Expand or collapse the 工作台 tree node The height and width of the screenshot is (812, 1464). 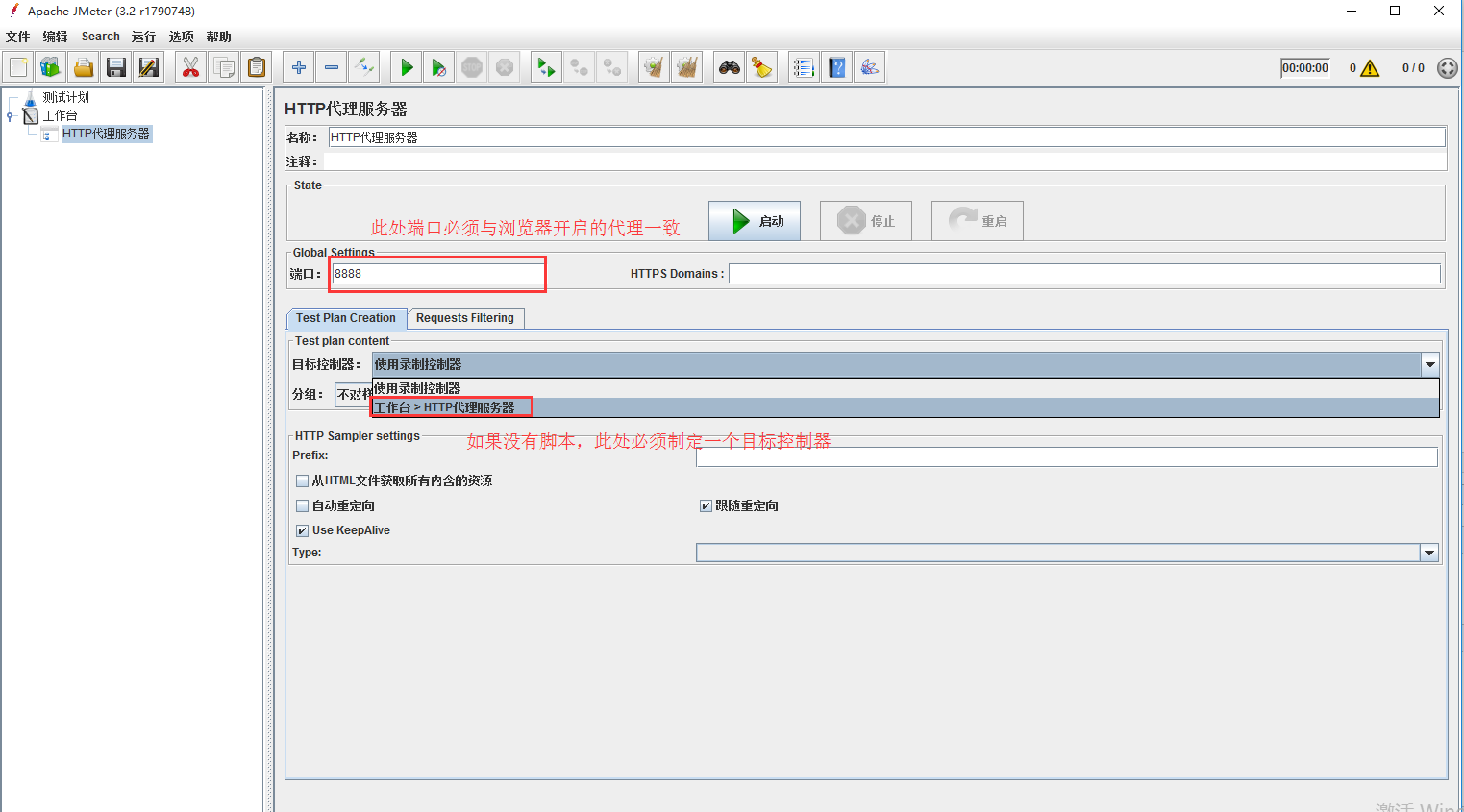pyautogui.click(x=10, y=116)
